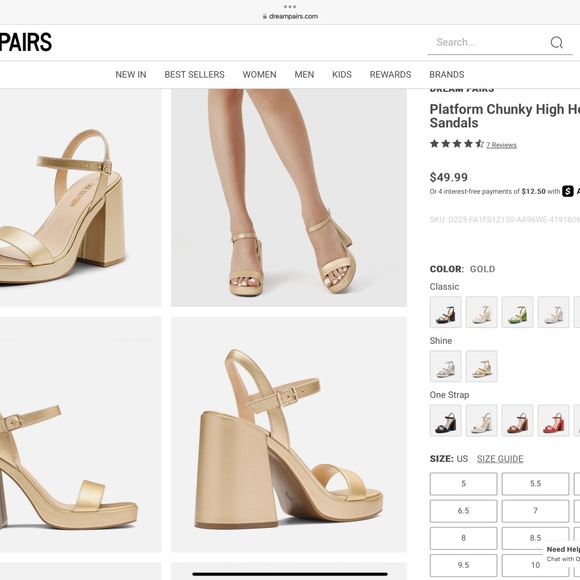The image size is (580, 580).
Task: Choose size 5
Action: click(463, 483)
